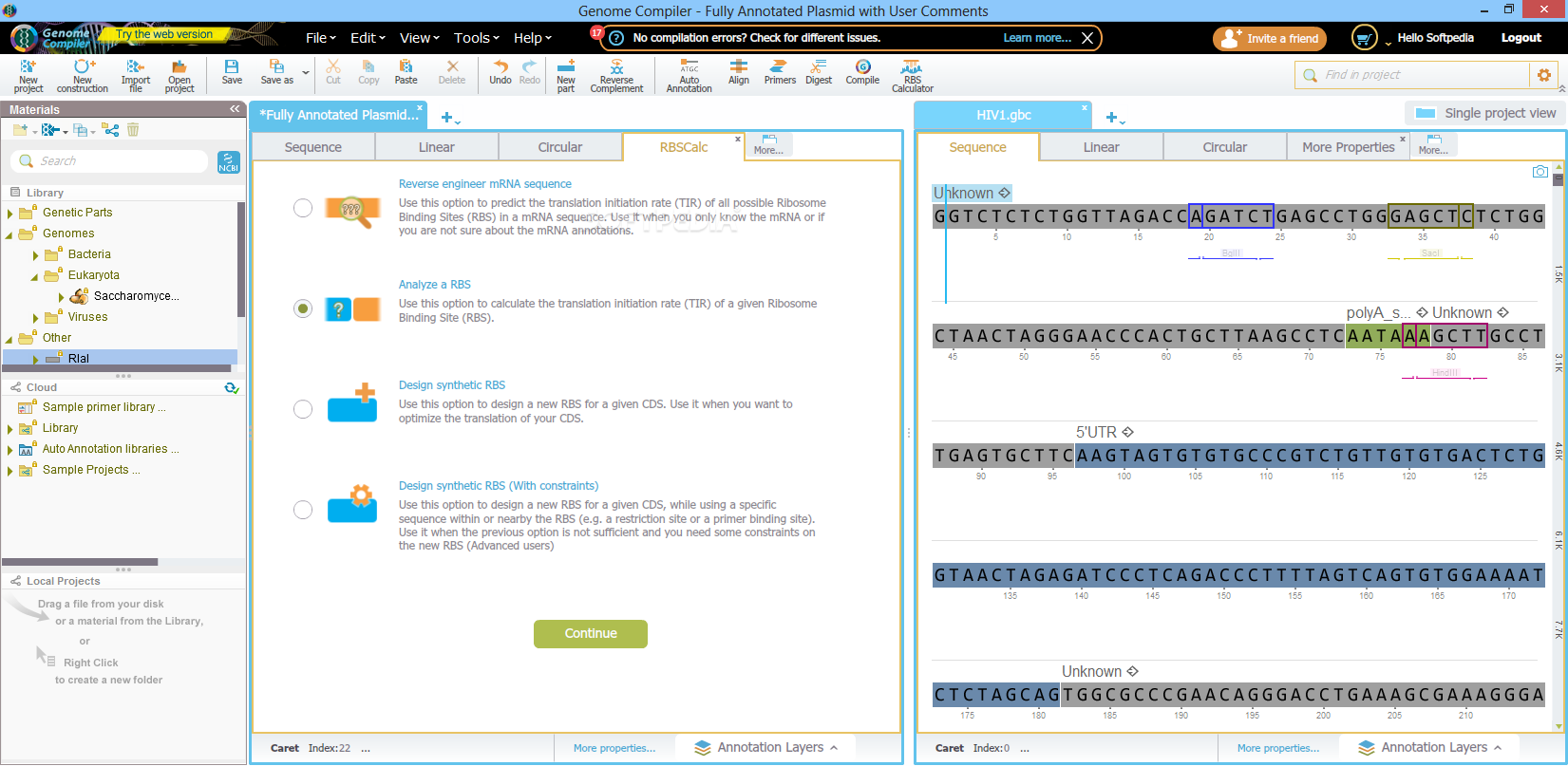The image size is (1568, 766).
Task: Add new tab next to HIV1.gbc
Action: tap(1114, 118)
